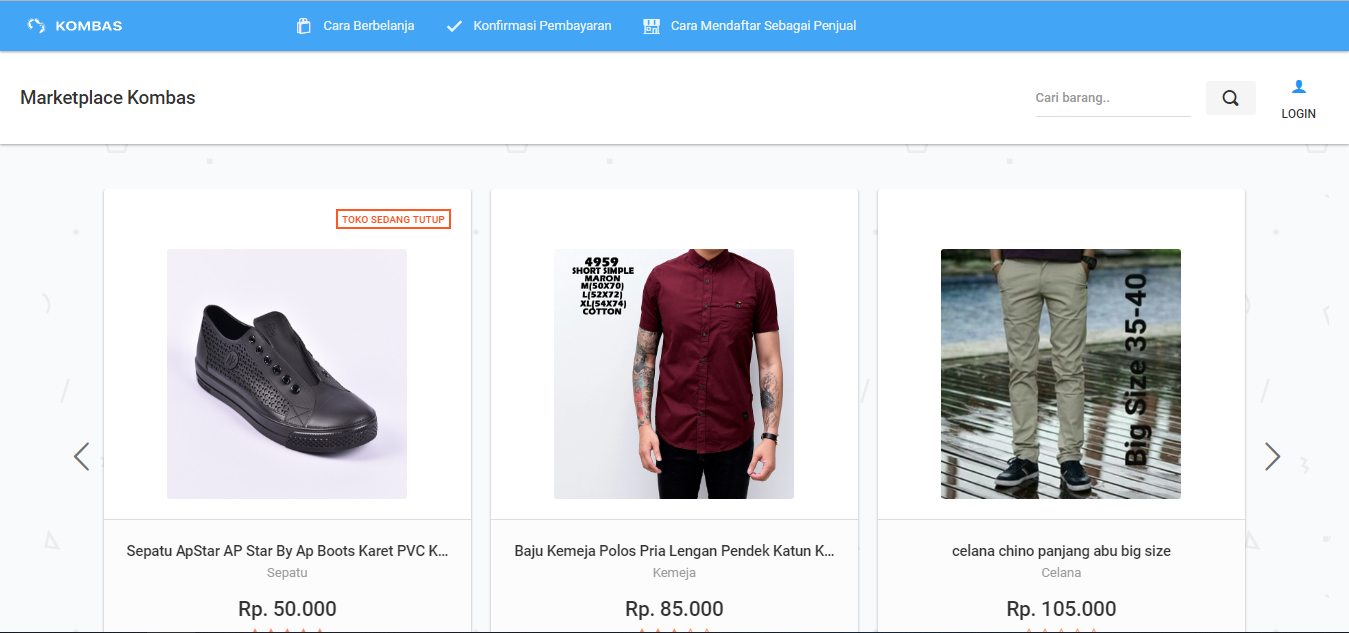The width and height of the screenshot is (1349, 633).
Task: Open Cara Mendaftar Sebagai Penjual page
Action: click(763, 26)
